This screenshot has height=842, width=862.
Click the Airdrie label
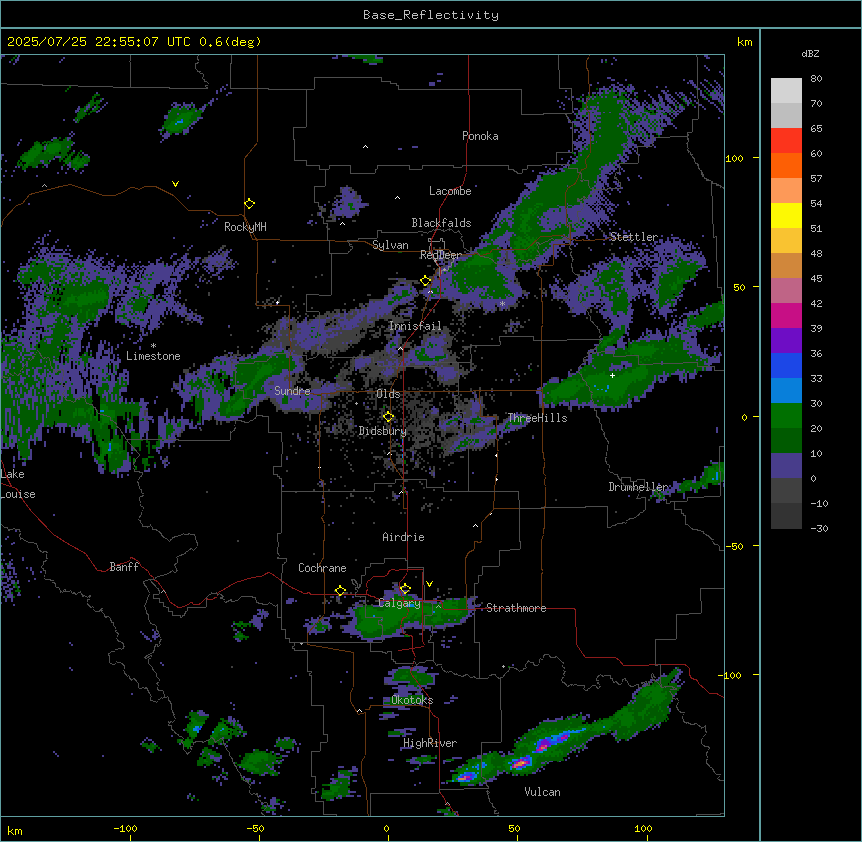point(403,537)
